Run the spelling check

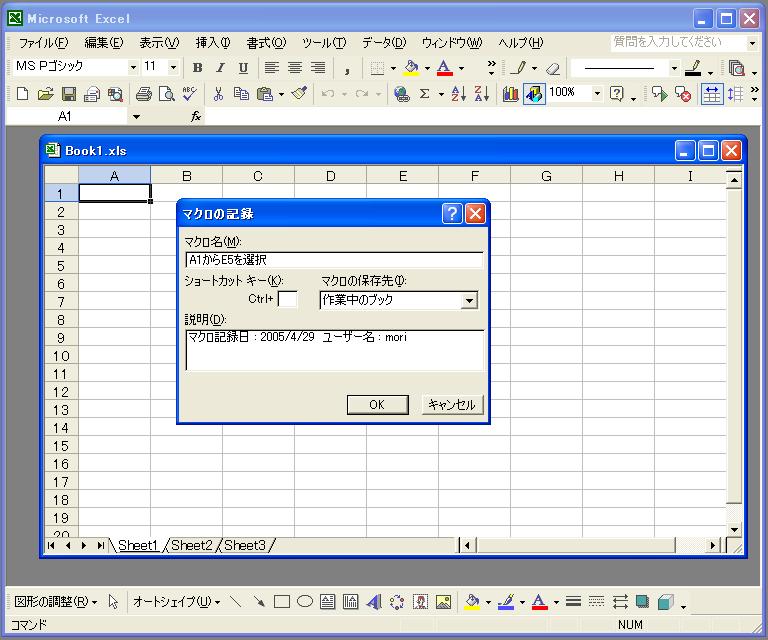[x=189, y=94]
